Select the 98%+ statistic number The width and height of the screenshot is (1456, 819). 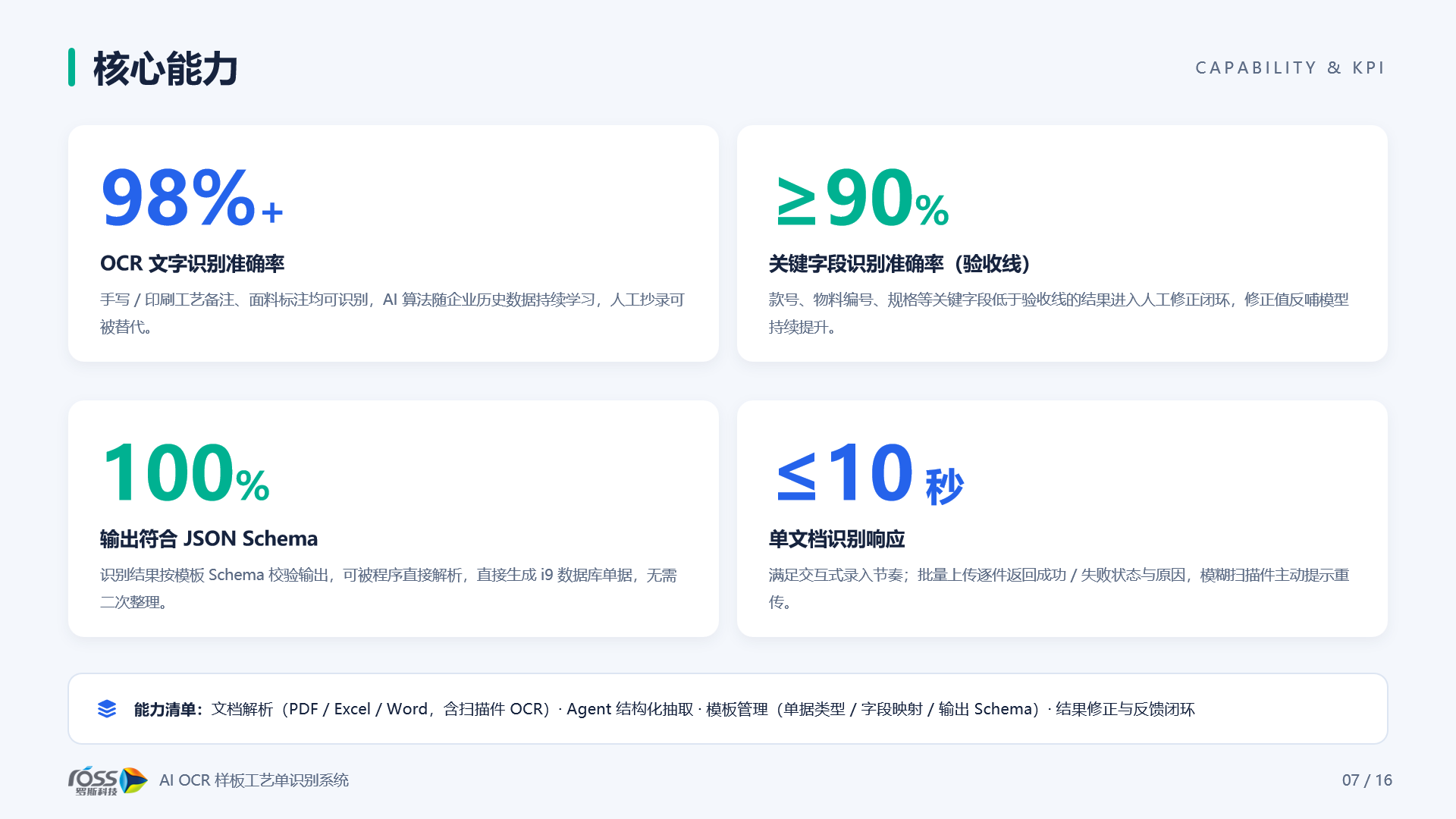pos(192,198)
